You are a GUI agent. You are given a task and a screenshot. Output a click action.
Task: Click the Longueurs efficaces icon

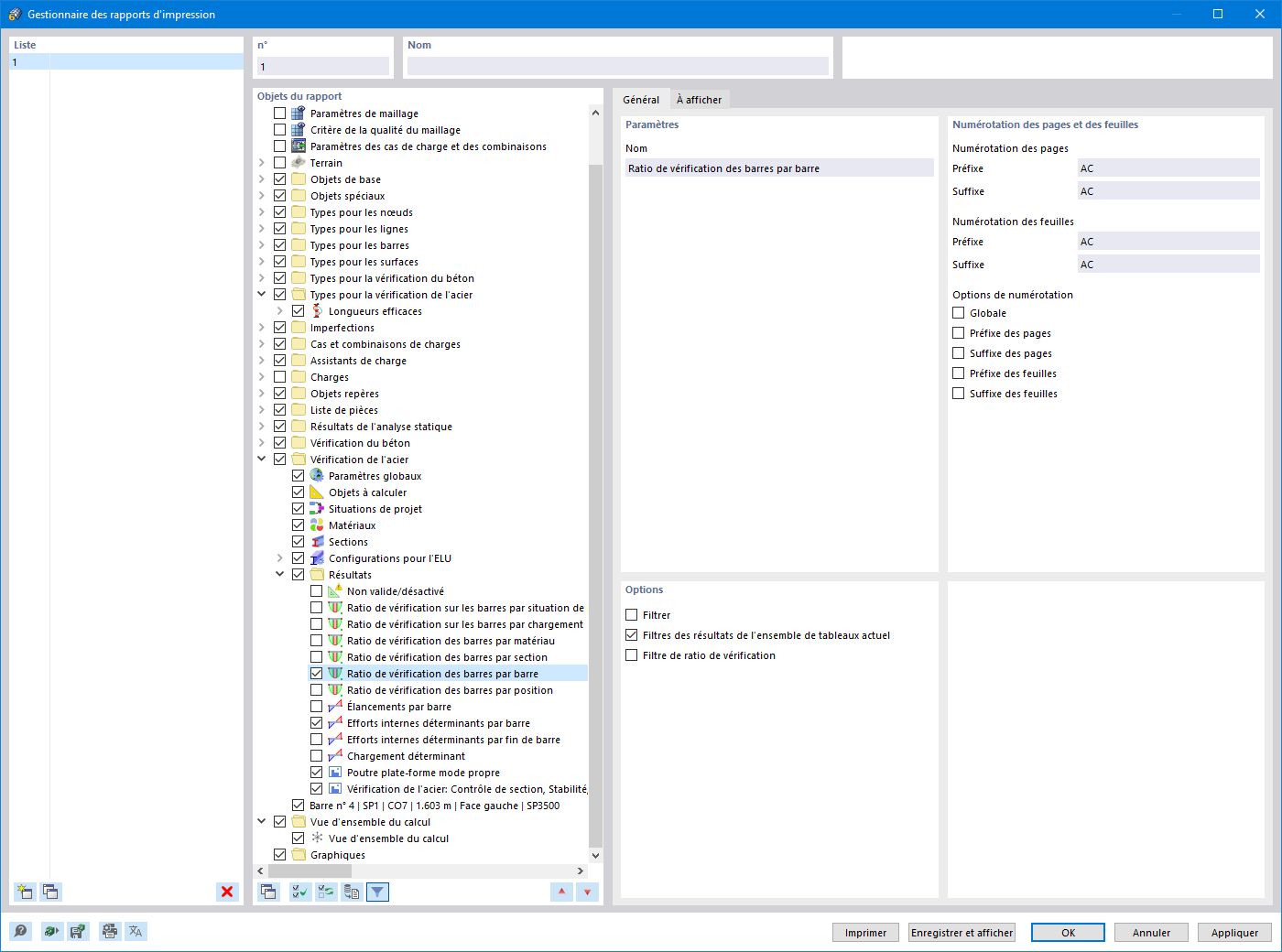click(x=317, y=311)
